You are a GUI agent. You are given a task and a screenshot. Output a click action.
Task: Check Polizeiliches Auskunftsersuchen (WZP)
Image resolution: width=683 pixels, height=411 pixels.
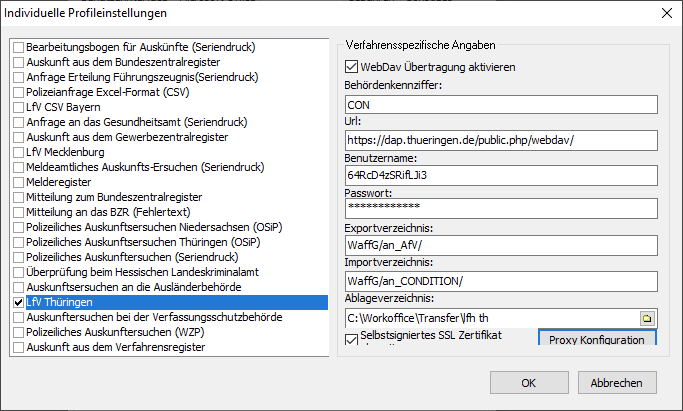tap(19, 332)
